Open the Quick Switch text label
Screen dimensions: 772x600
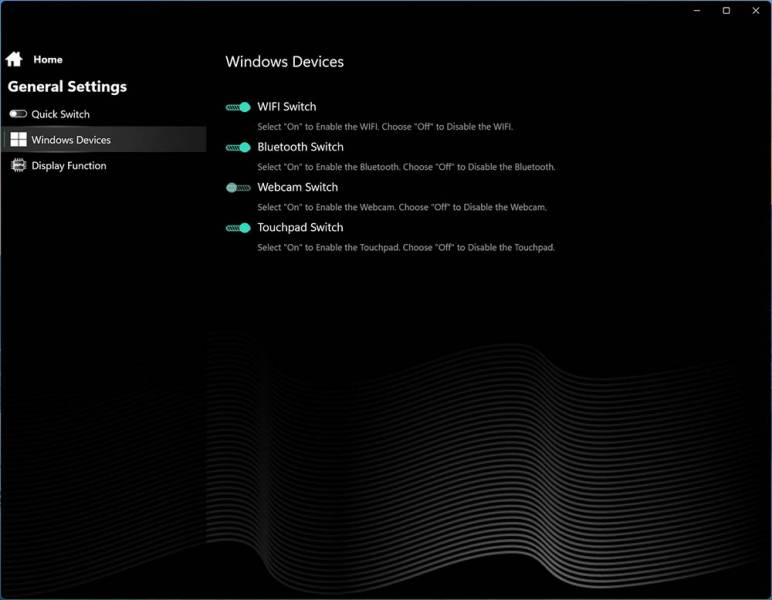tap(60, 114)
